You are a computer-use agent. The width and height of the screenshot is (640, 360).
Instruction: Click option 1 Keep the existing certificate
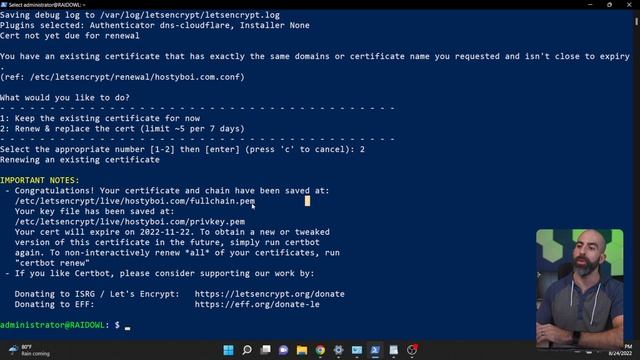(100, 118)
